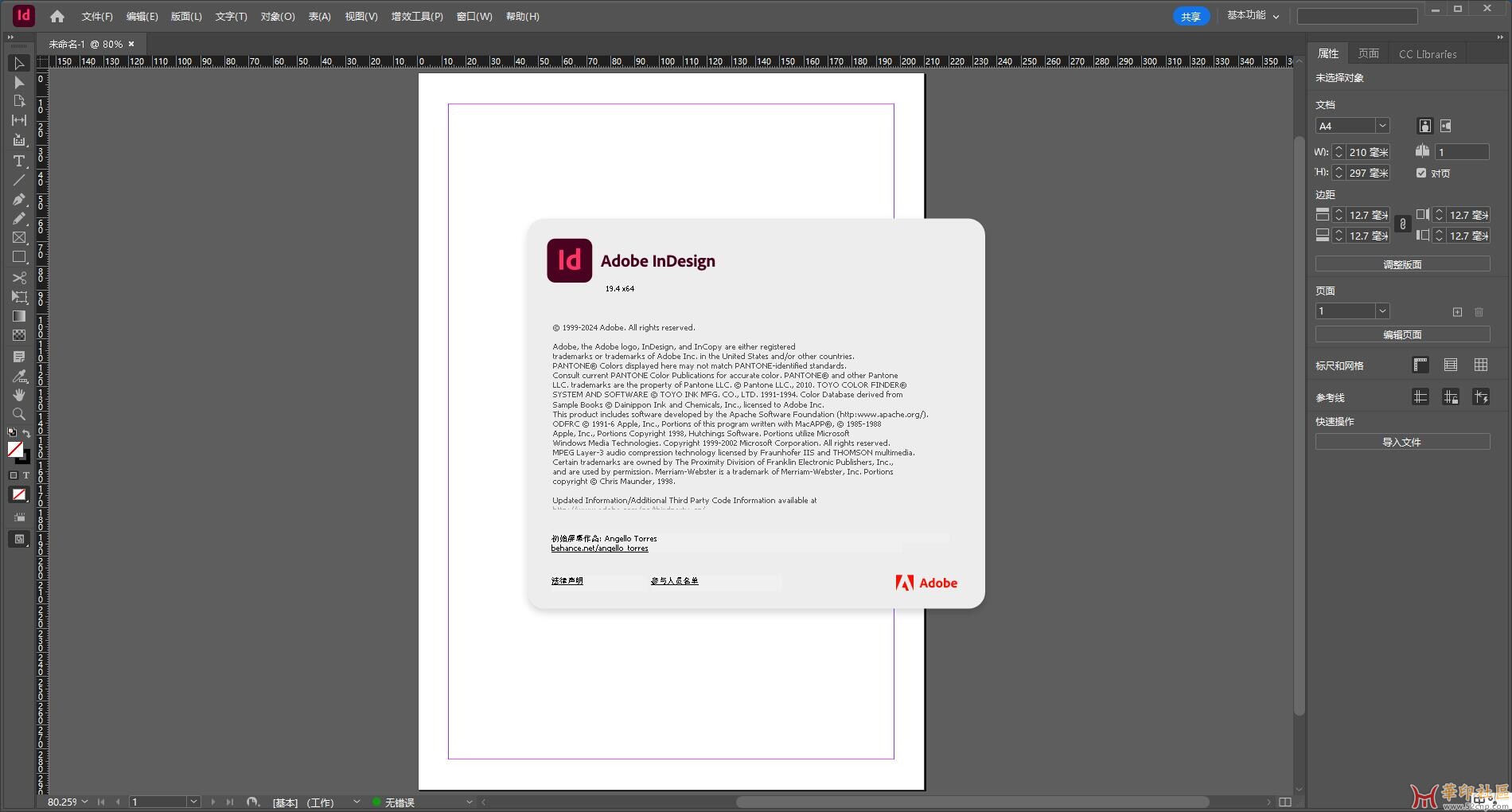Open the [基本] (工作) profile dropdown
This screenshot has width=1512, height=812.
click(x=357, y=802)
